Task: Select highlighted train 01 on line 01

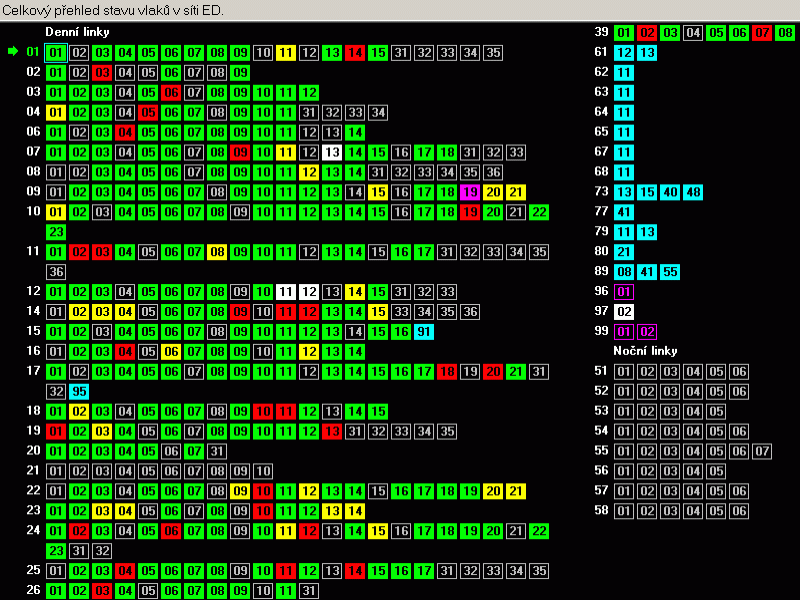Action: point(56,53)
